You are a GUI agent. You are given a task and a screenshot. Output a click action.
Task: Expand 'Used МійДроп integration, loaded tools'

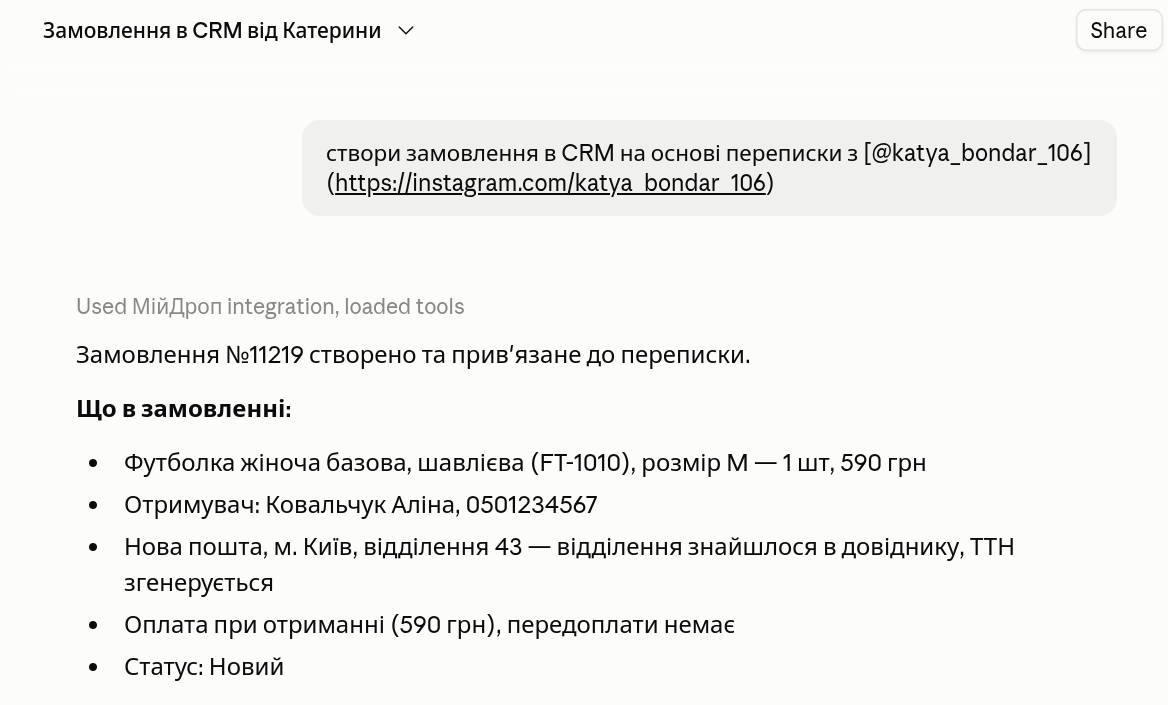(270, 306)
